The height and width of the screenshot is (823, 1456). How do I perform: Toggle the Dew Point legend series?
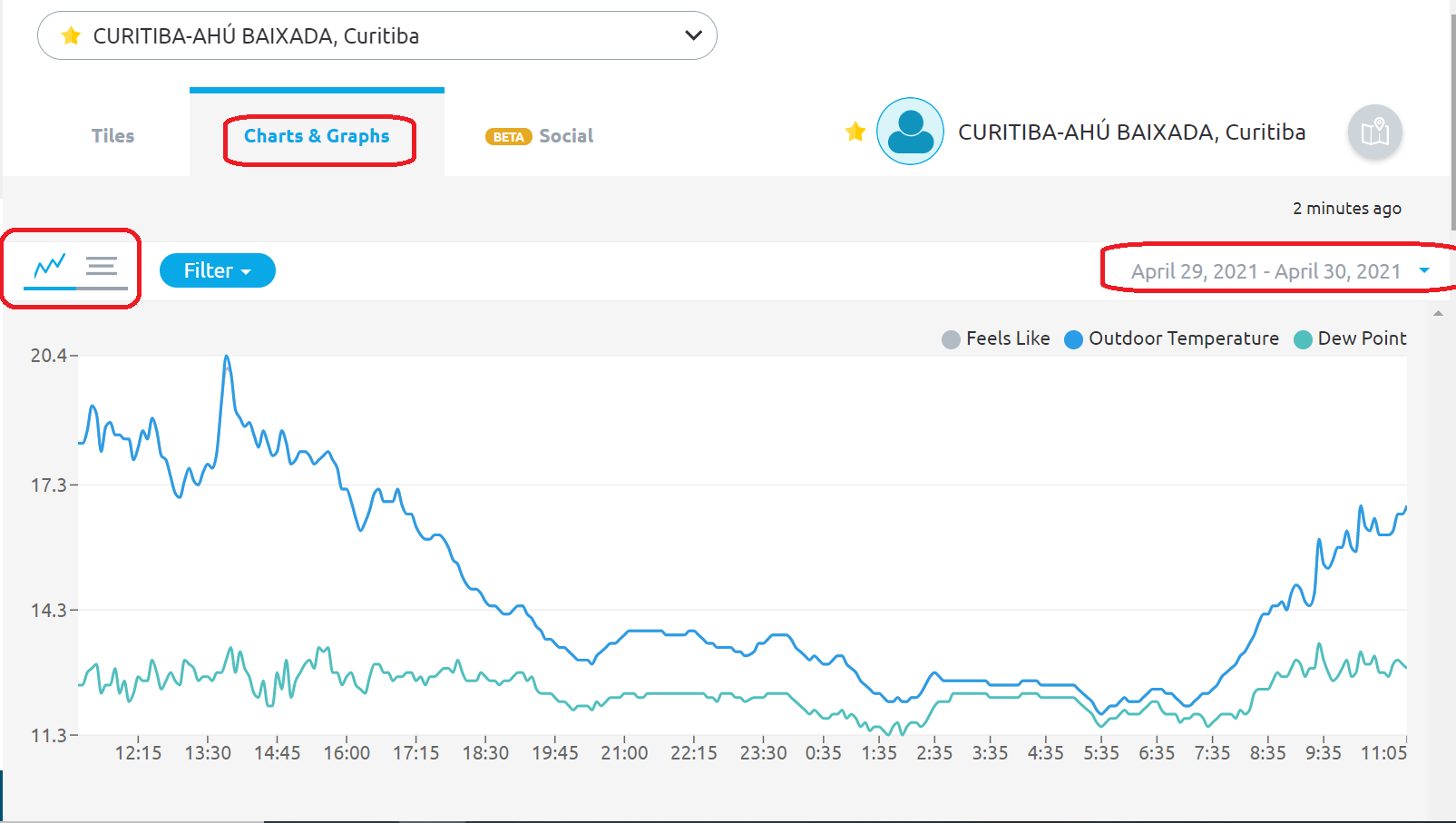click(x=1350, y=338)
